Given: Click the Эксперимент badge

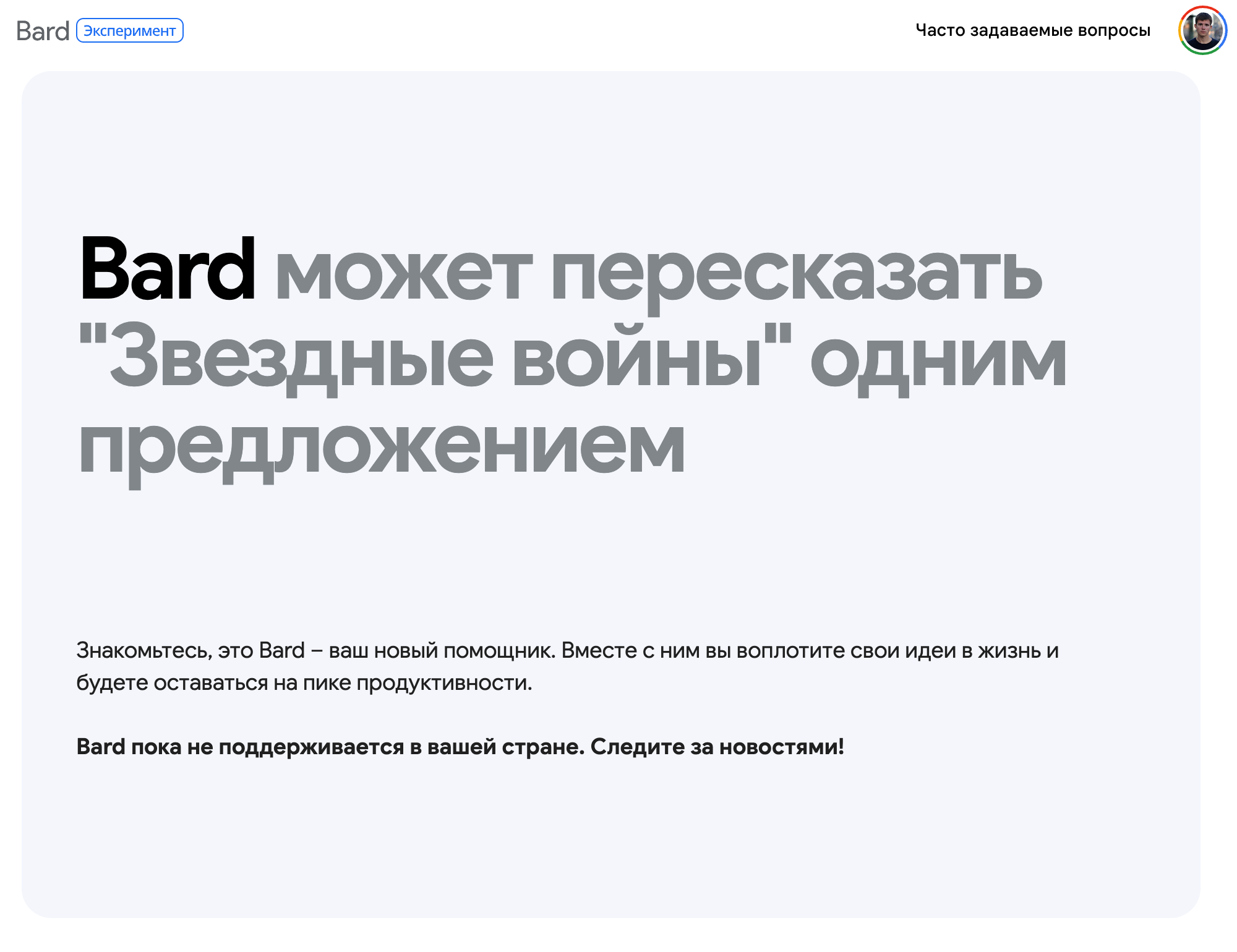Looking at the screenshot, I should [x=130, y=31].
